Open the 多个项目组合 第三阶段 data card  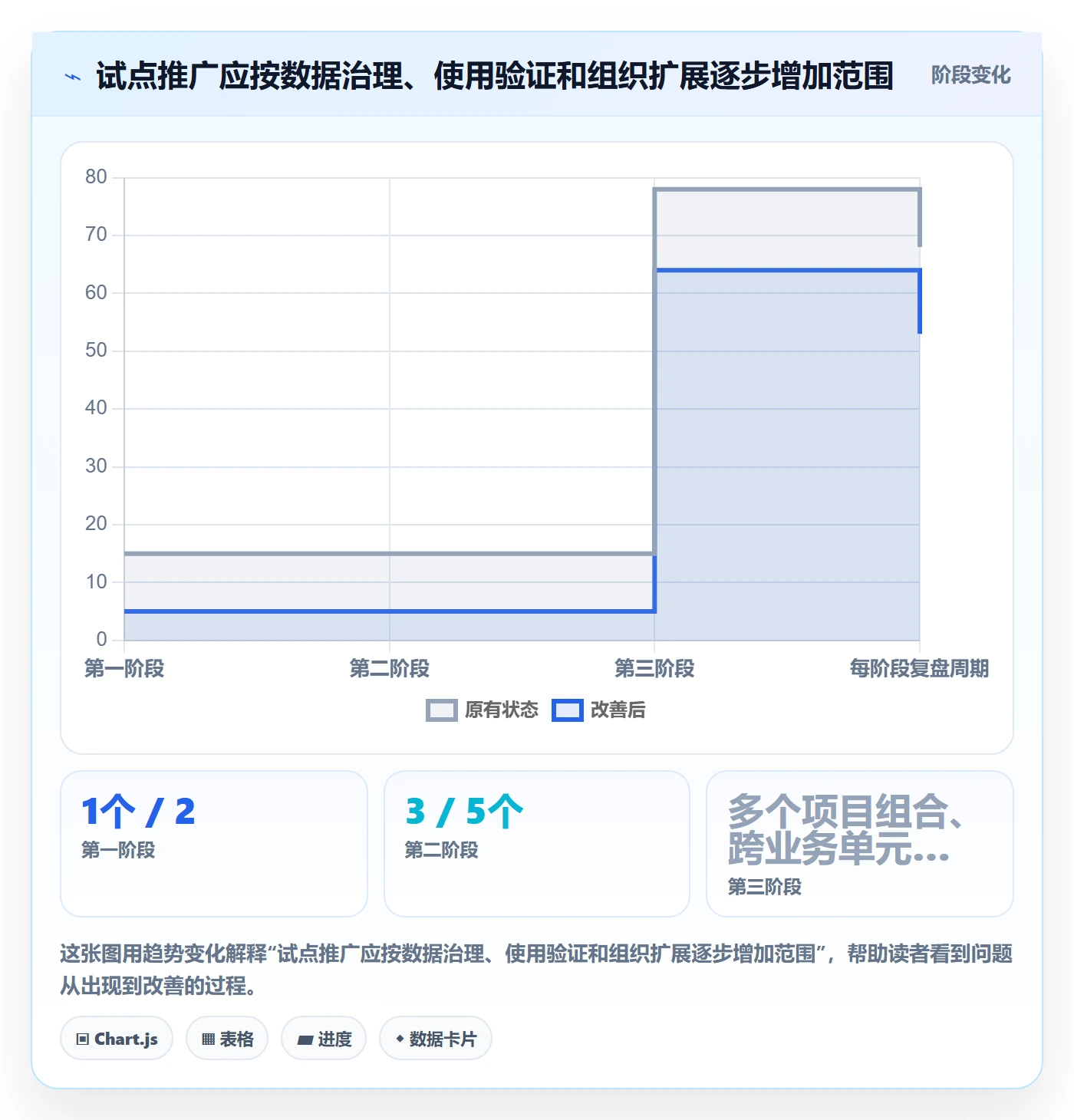pos(860,844)
